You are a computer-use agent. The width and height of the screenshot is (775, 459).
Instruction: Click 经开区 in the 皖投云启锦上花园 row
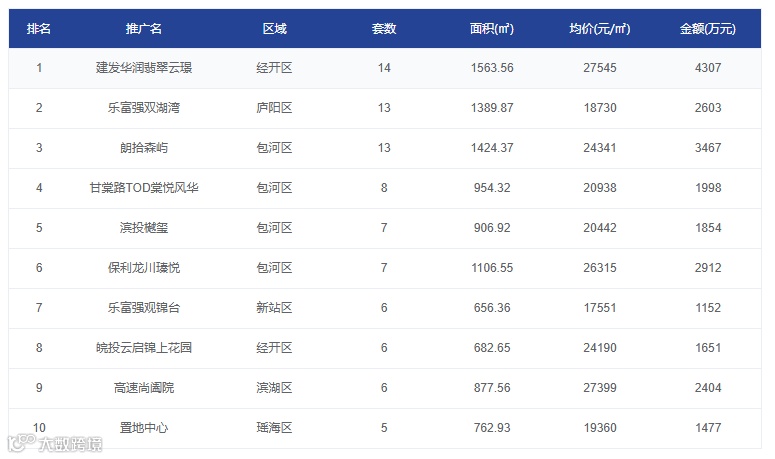(274, 348)
